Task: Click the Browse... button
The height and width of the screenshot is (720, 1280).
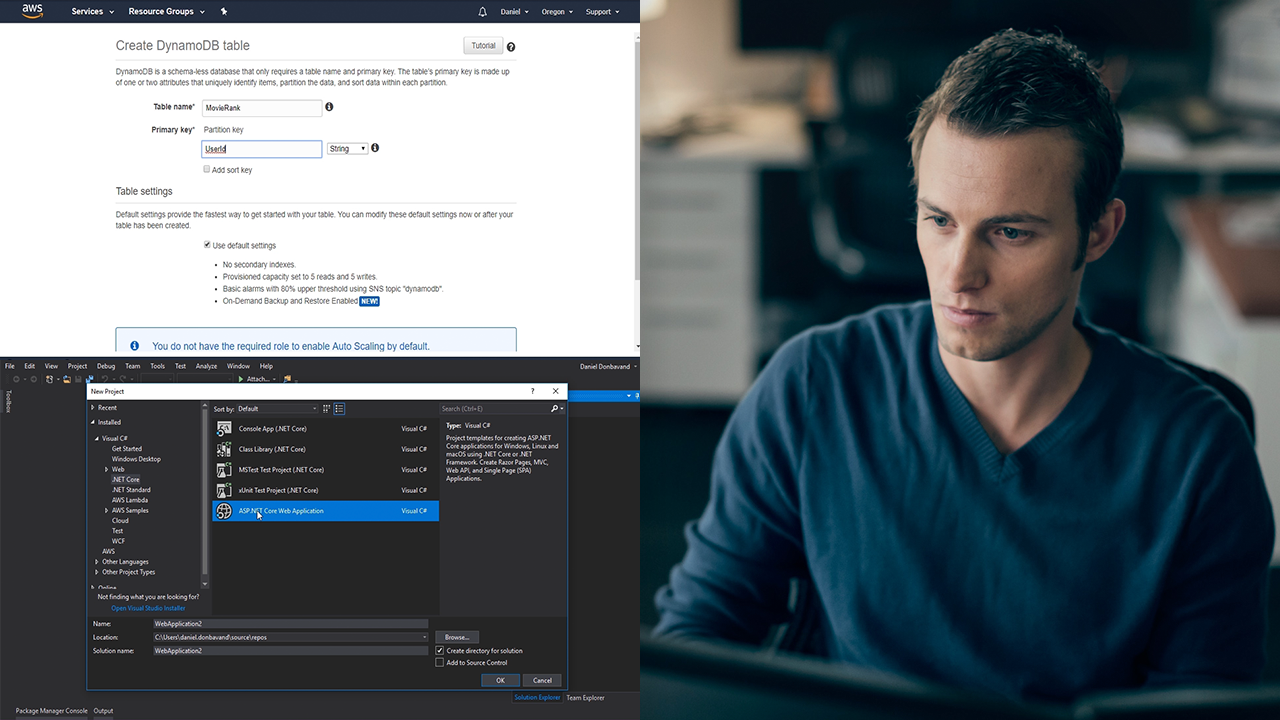Action: (457, 637)
